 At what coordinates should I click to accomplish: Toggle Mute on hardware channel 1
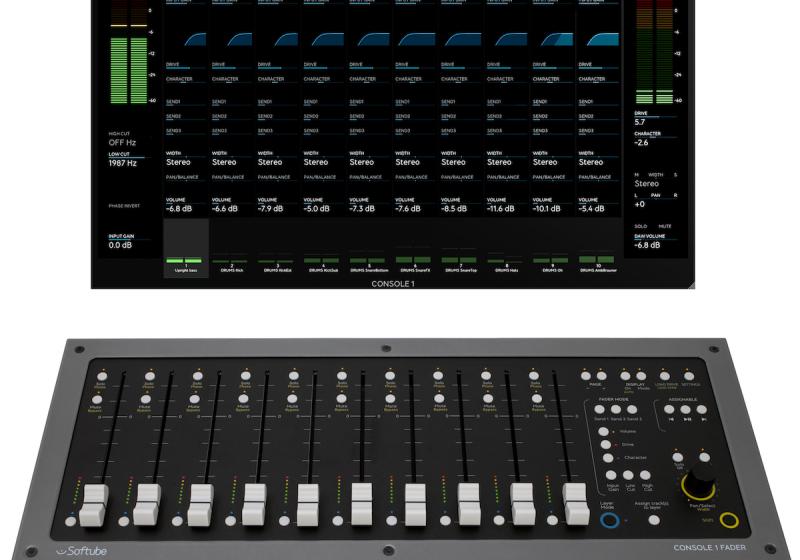(98, 400)
